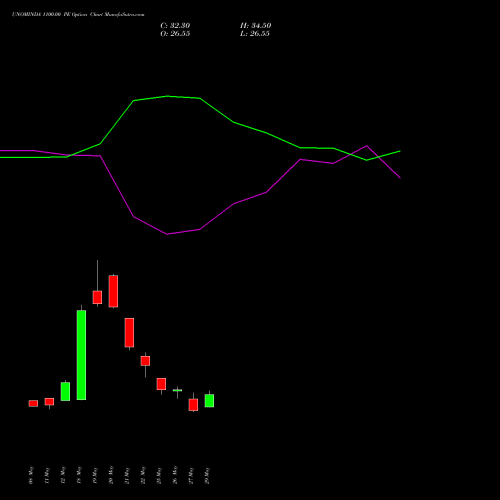
Task: Click the '29 May' date axis label
Action: [207, 475]
